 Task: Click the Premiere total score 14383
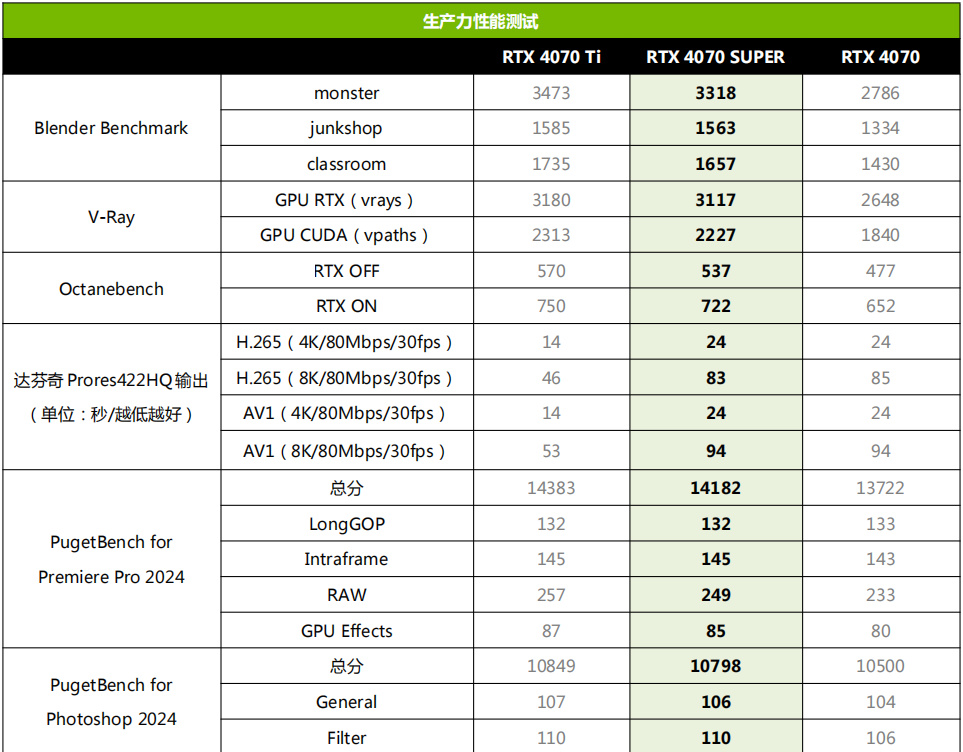click(551, 488)
